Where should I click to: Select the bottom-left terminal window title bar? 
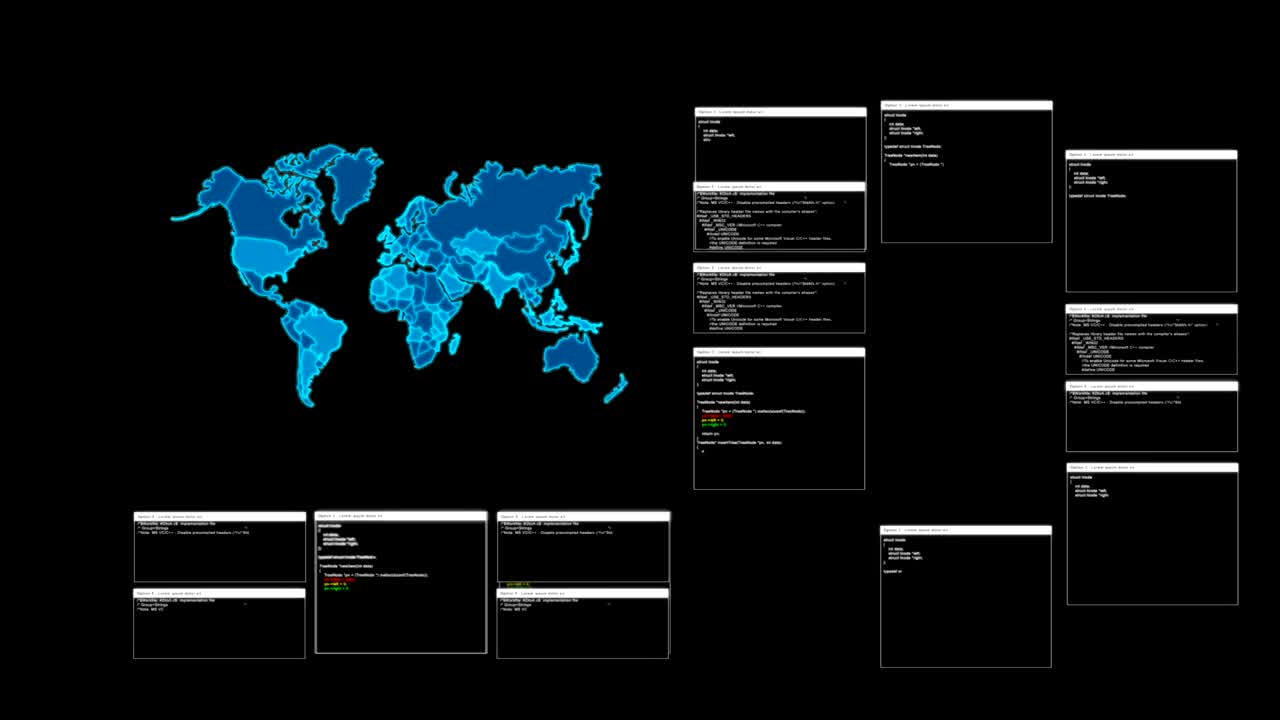(x=218, y=517)
